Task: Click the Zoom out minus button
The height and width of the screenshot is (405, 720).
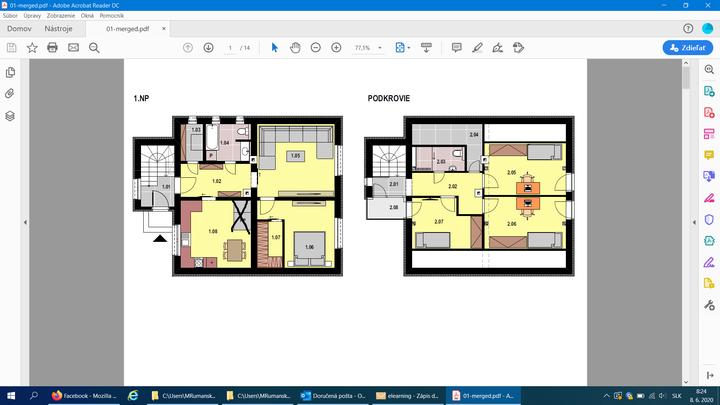Action: (315, 48)
